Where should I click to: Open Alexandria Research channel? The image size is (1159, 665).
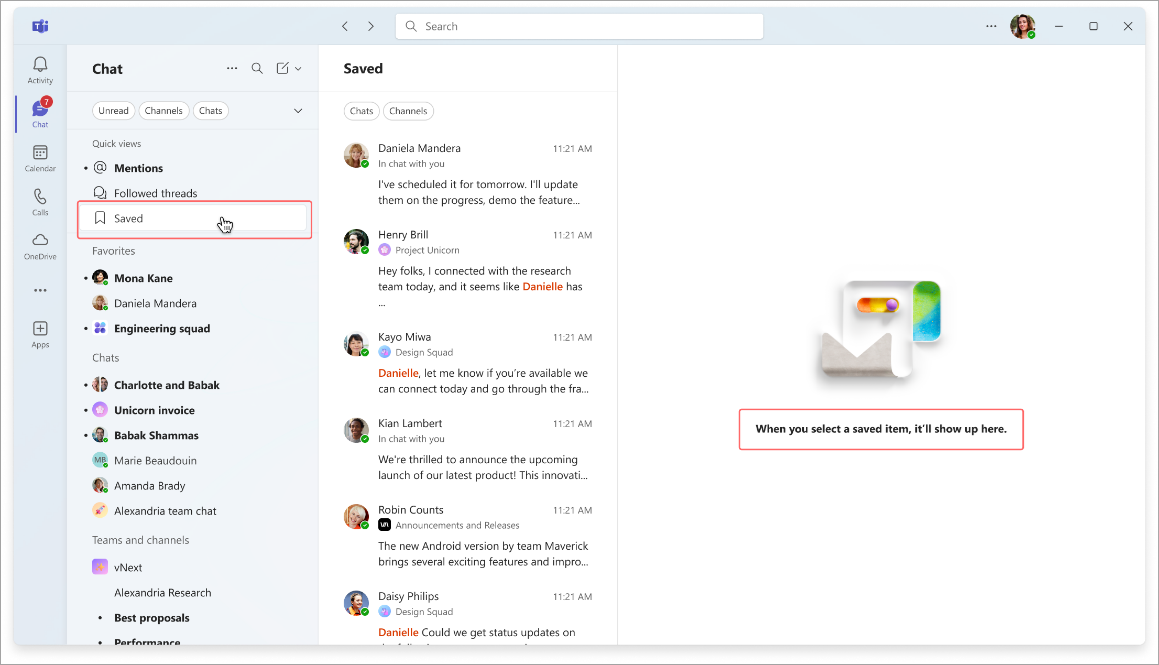pyautogui.click(x=194, y=593)
